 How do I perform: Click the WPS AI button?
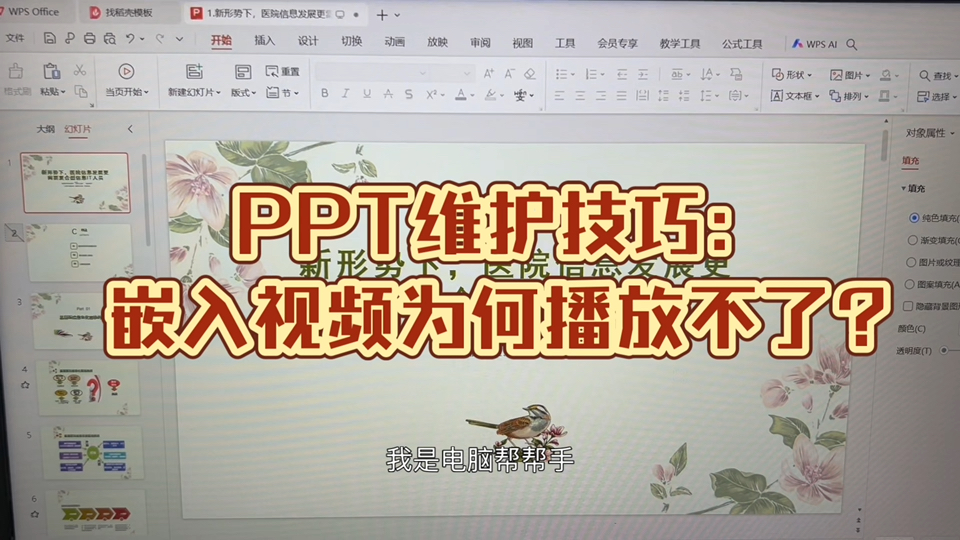(814, 44)
